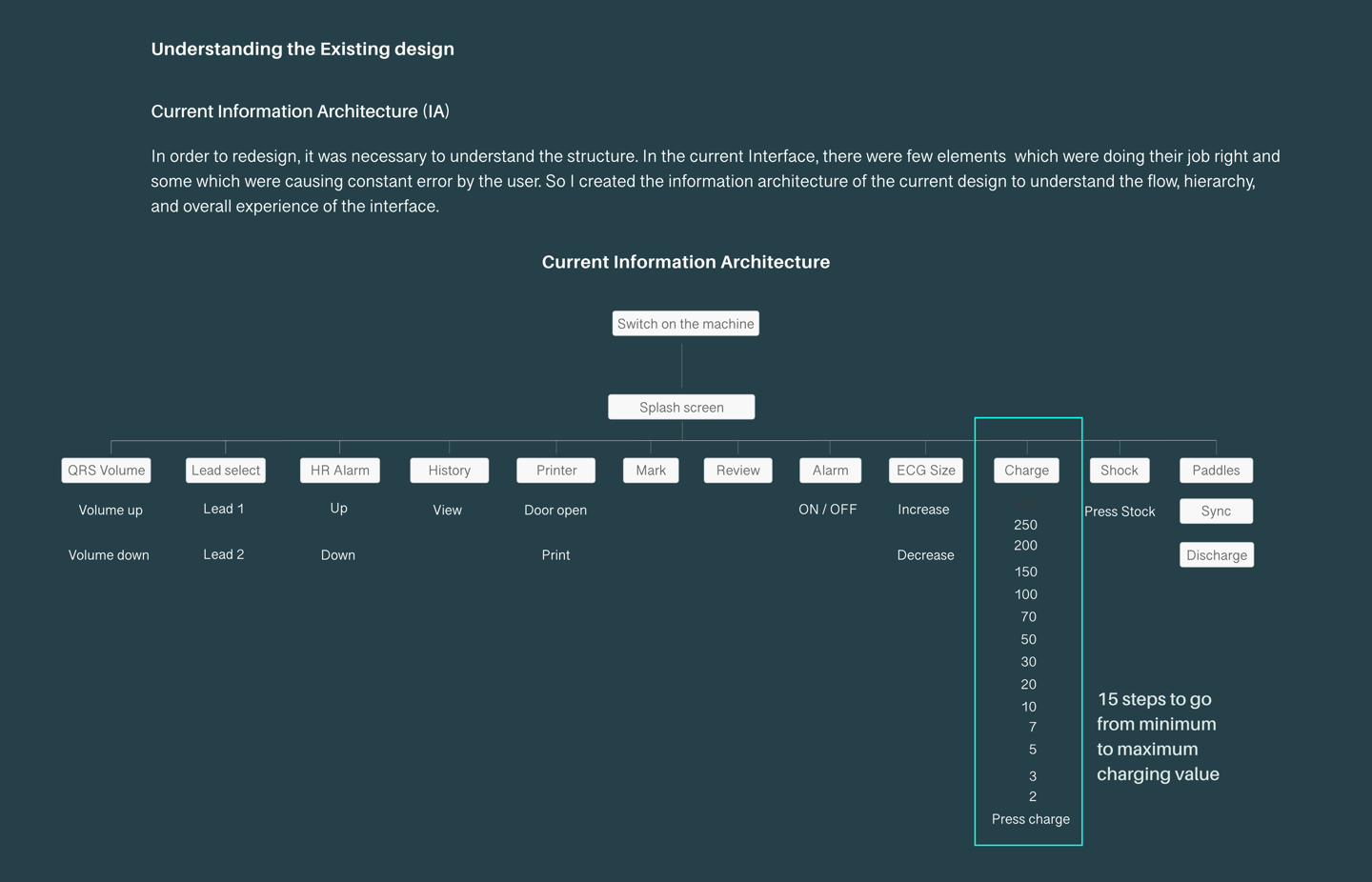Select the Splash screen node

[681, 408]
